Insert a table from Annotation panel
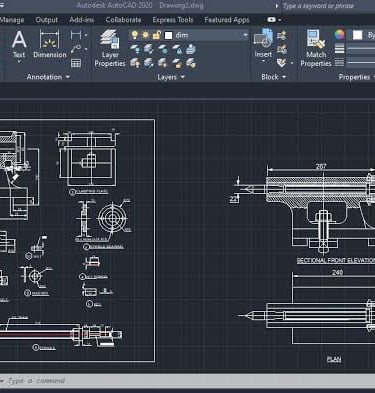 pyautogui.click(x=76, y=63)
